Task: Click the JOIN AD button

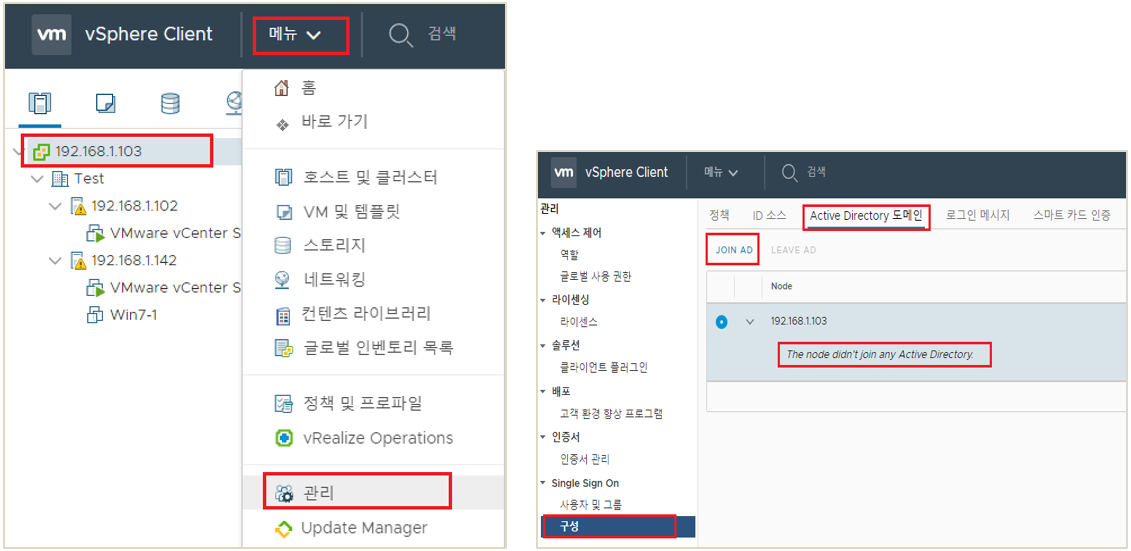Action: [x=734, y=250]
